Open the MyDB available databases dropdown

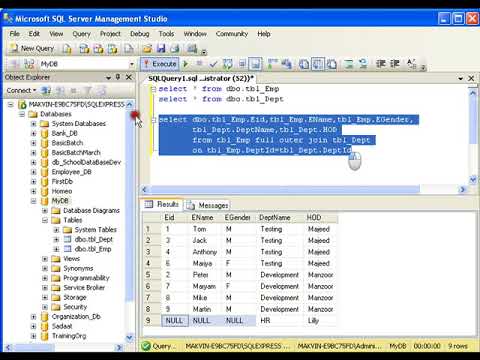[132, 64]
